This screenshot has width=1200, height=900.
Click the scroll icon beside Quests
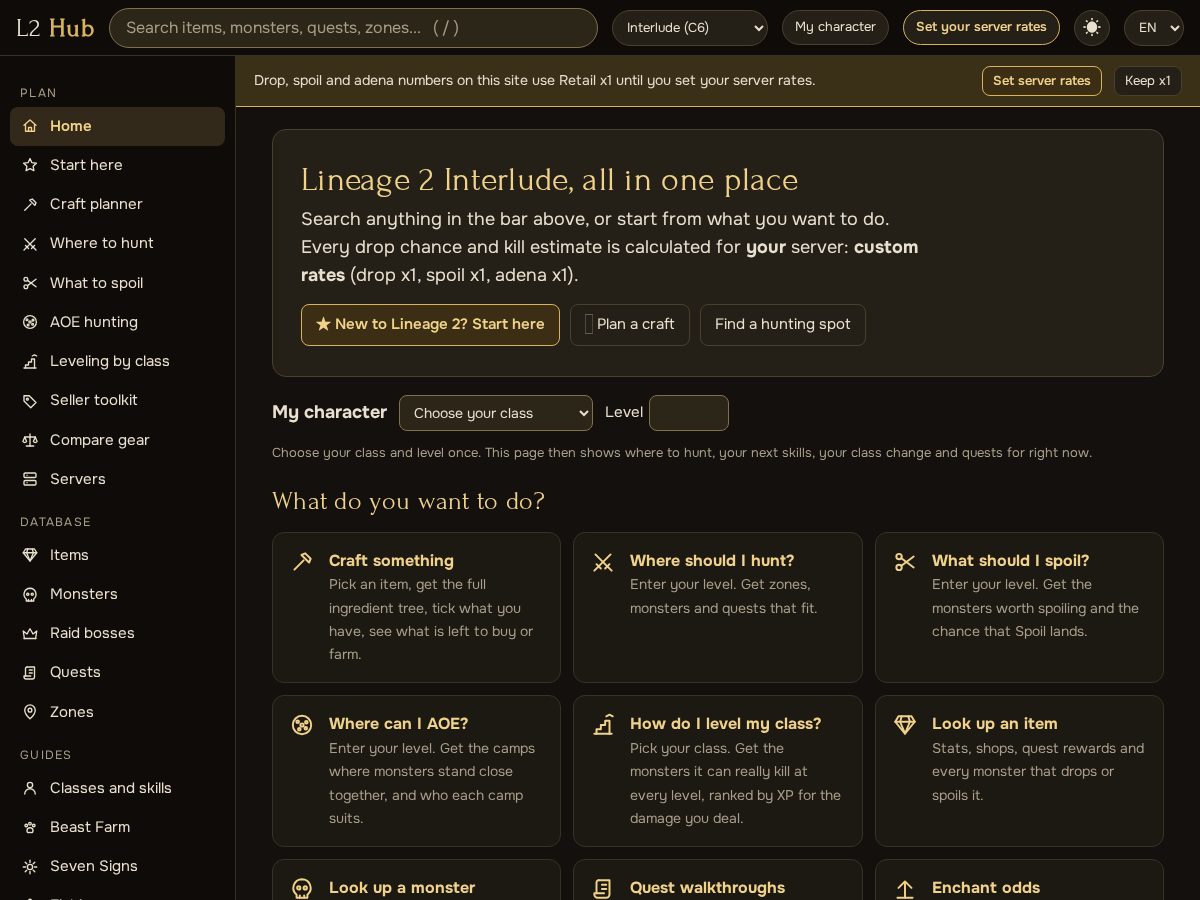point(30,672)
